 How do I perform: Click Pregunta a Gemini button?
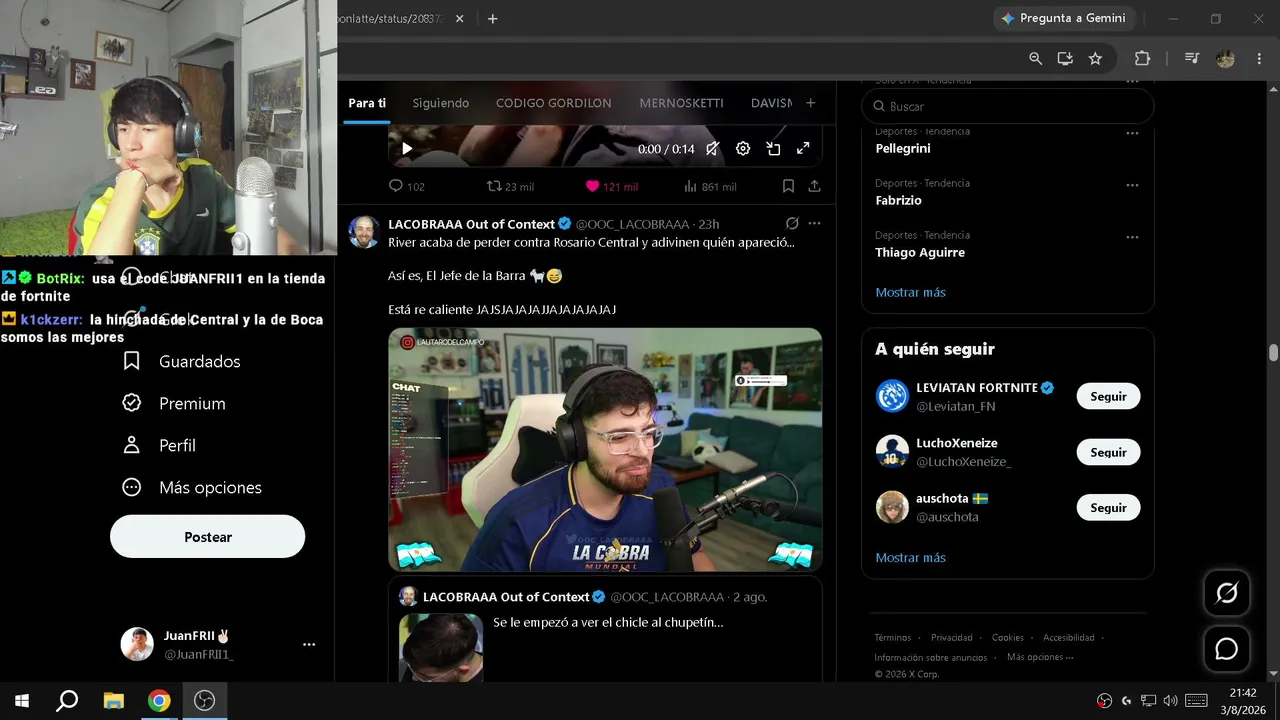pyautogui.click(x=1064, y=18)
